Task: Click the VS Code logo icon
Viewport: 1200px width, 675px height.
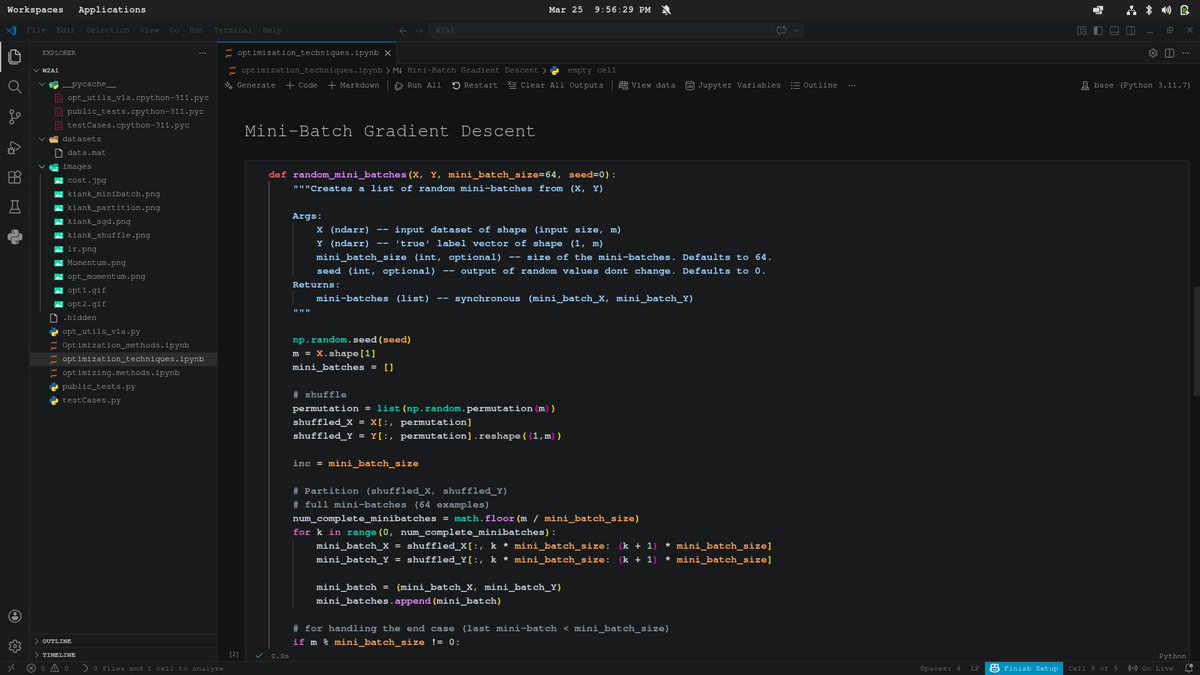Action: click(x=11, y=31)
